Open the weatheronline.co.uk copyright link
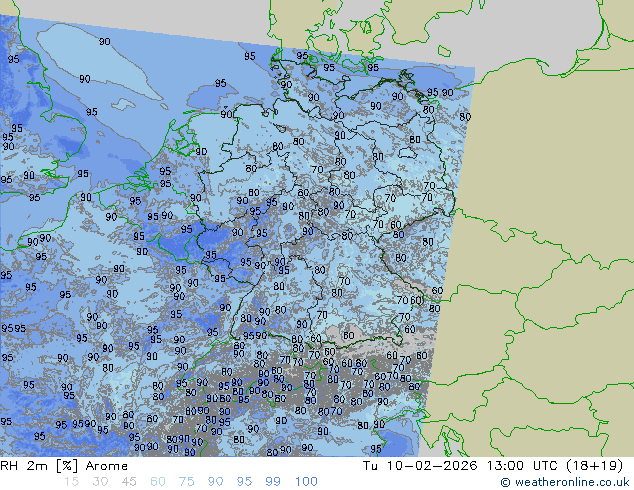This screenshot has height=490, width=634. coord(565,482)
